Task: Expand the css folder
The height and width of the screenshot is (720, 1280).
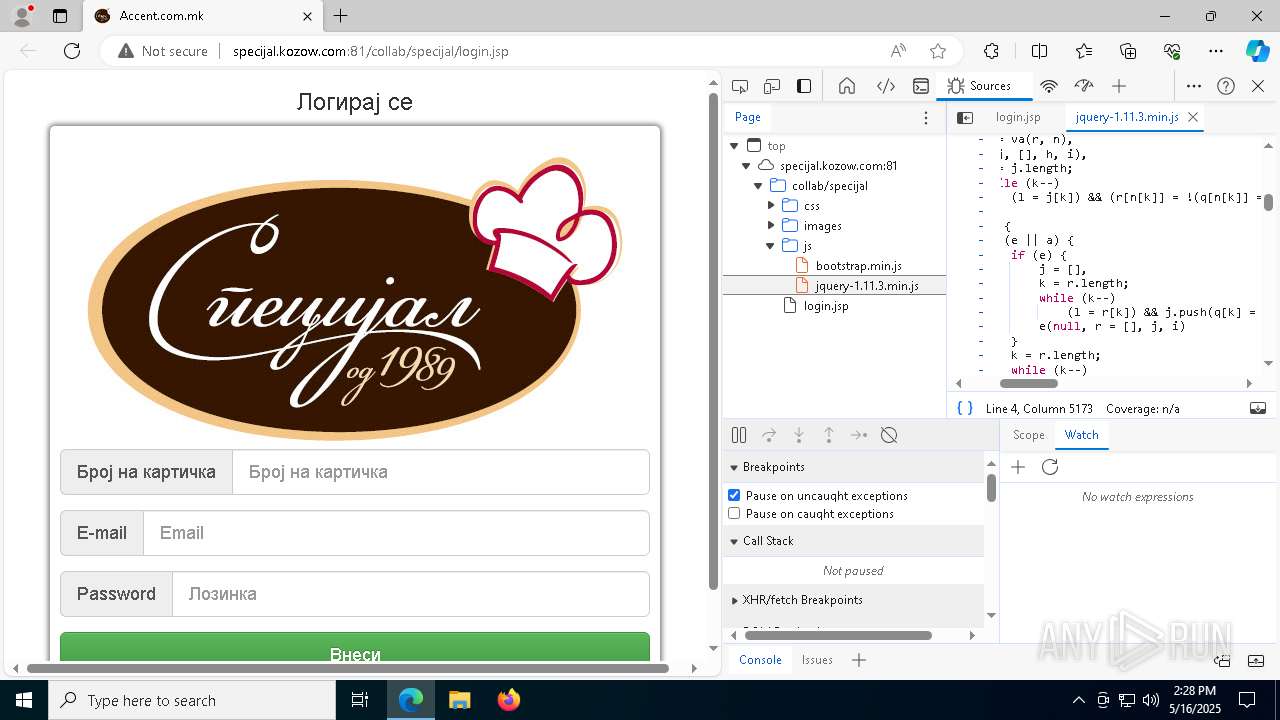Action: pos(771,206)
